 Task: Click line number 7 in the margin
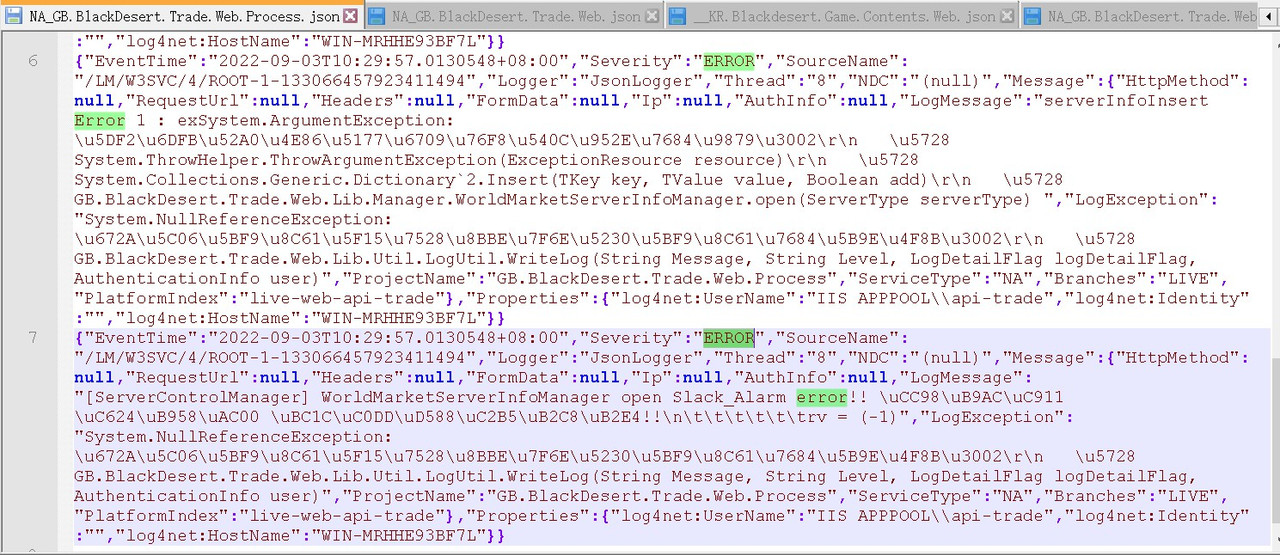pyautogui.click(x=33, y=338)
